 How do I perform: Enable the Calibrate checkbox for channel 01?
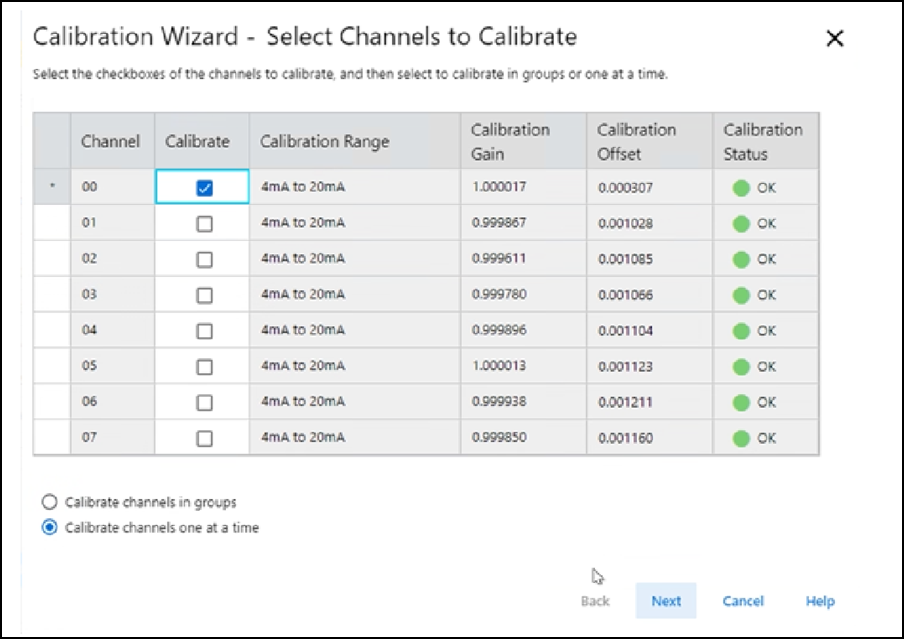pos(204,224)
